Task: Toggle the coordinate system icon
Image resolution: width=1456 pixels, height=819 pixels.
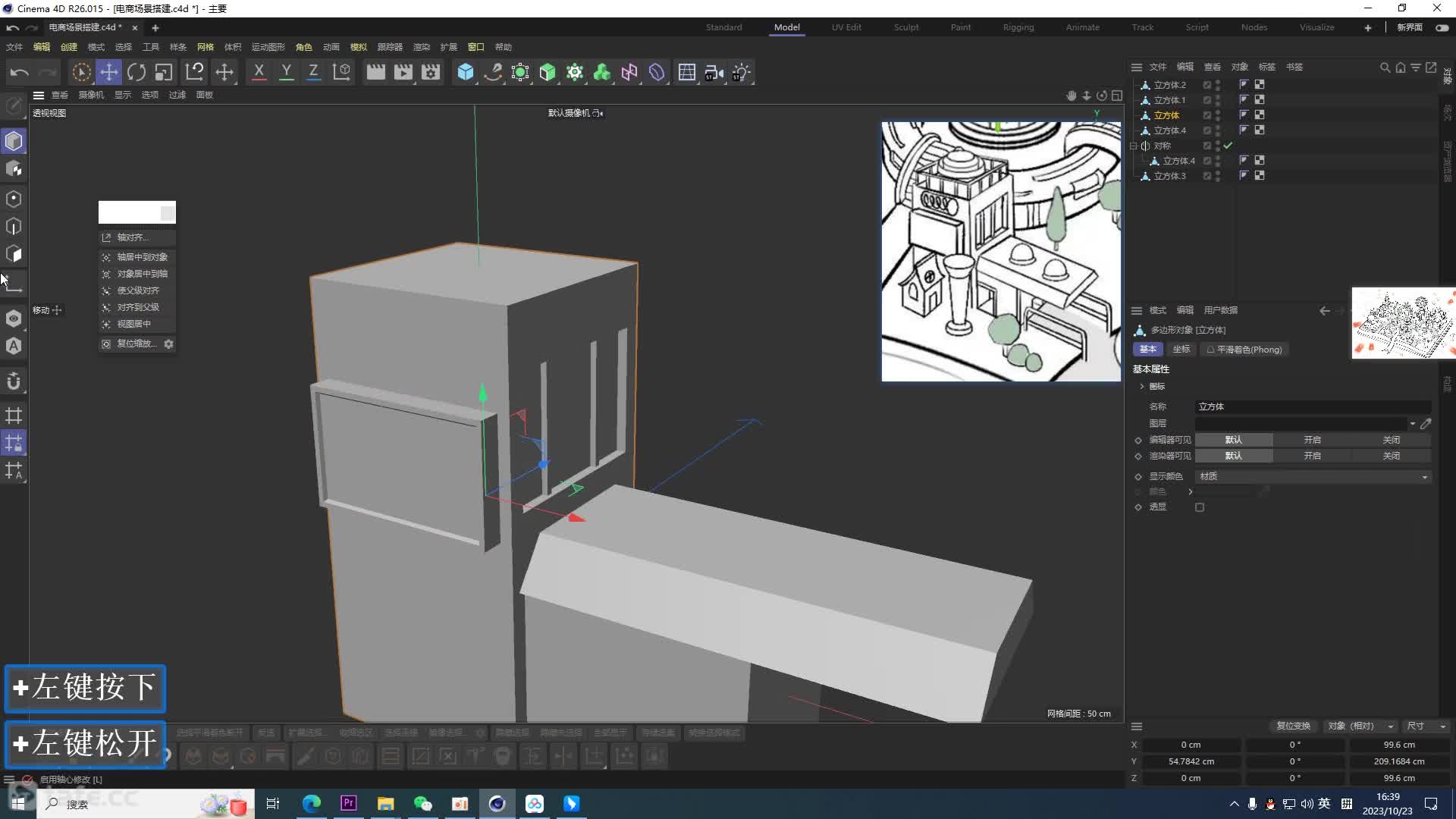Action: point(342,72)
